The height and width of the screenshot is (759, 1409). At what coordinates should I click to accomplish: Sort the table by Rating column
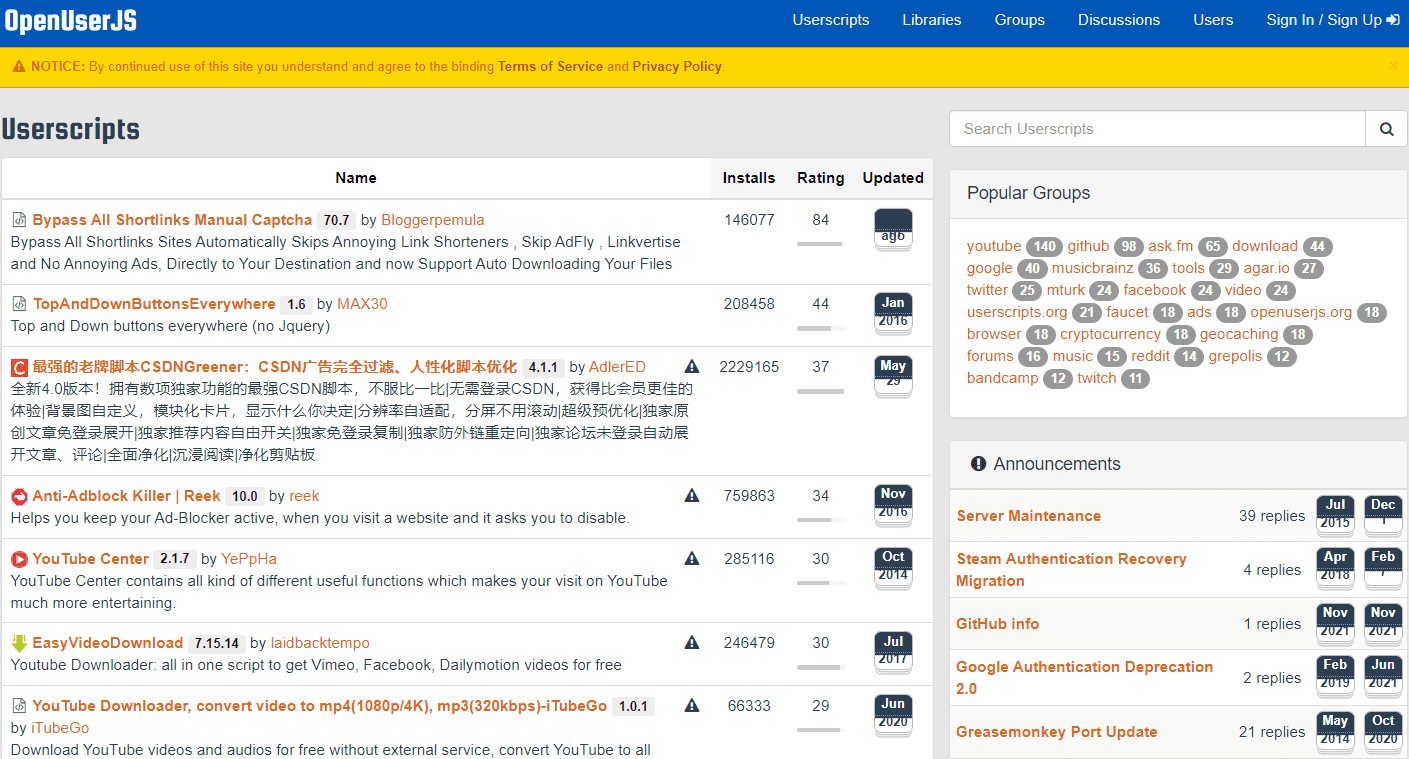(820, 178)
